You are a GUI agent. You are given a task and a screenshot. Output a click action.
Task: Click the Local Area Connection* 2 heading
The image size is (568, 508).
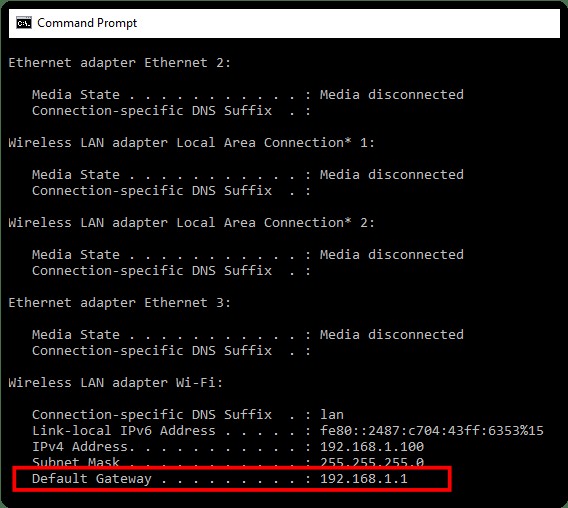pos(191,222)
